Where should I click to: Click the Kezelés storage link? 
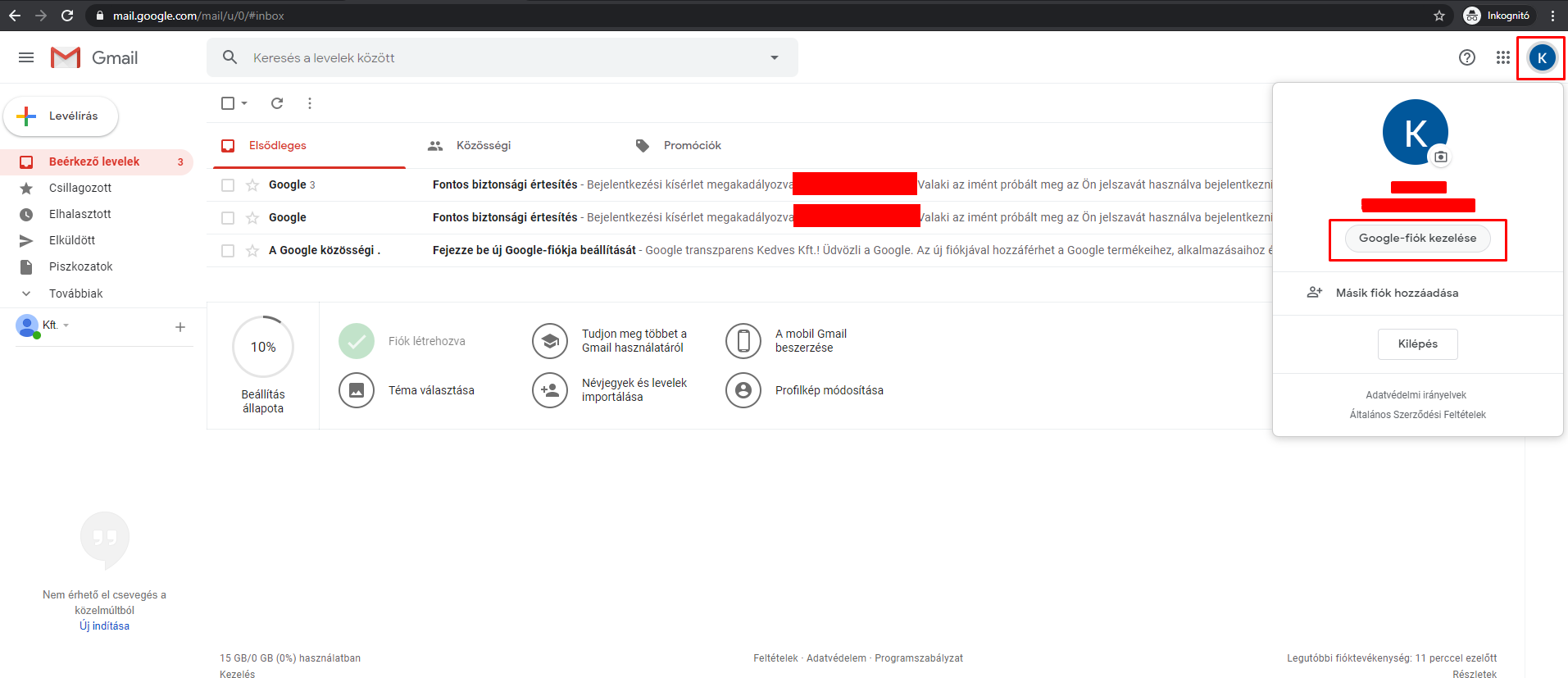pos(238,674)
